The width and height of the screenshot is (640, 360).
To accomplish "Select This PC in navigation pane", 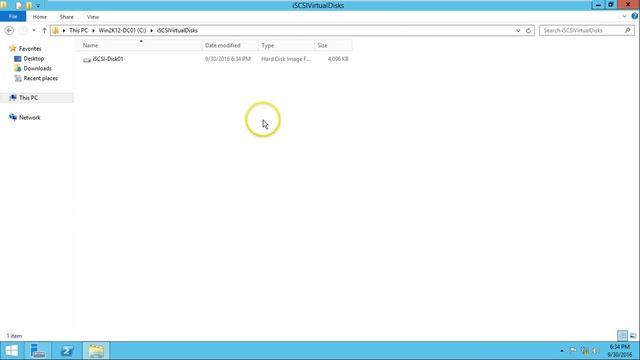I will pyautogui.click(x=28, y=98).
